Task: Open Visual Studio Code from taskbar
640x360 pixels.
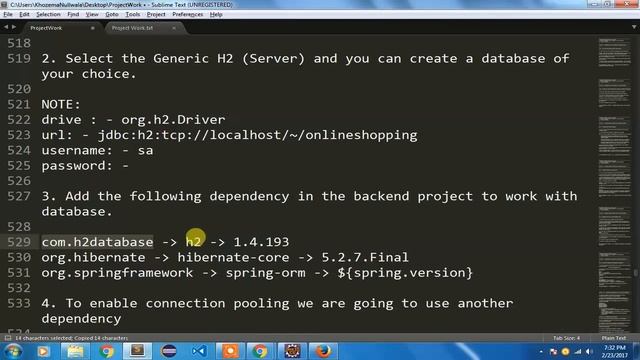Action: (200, 351)
